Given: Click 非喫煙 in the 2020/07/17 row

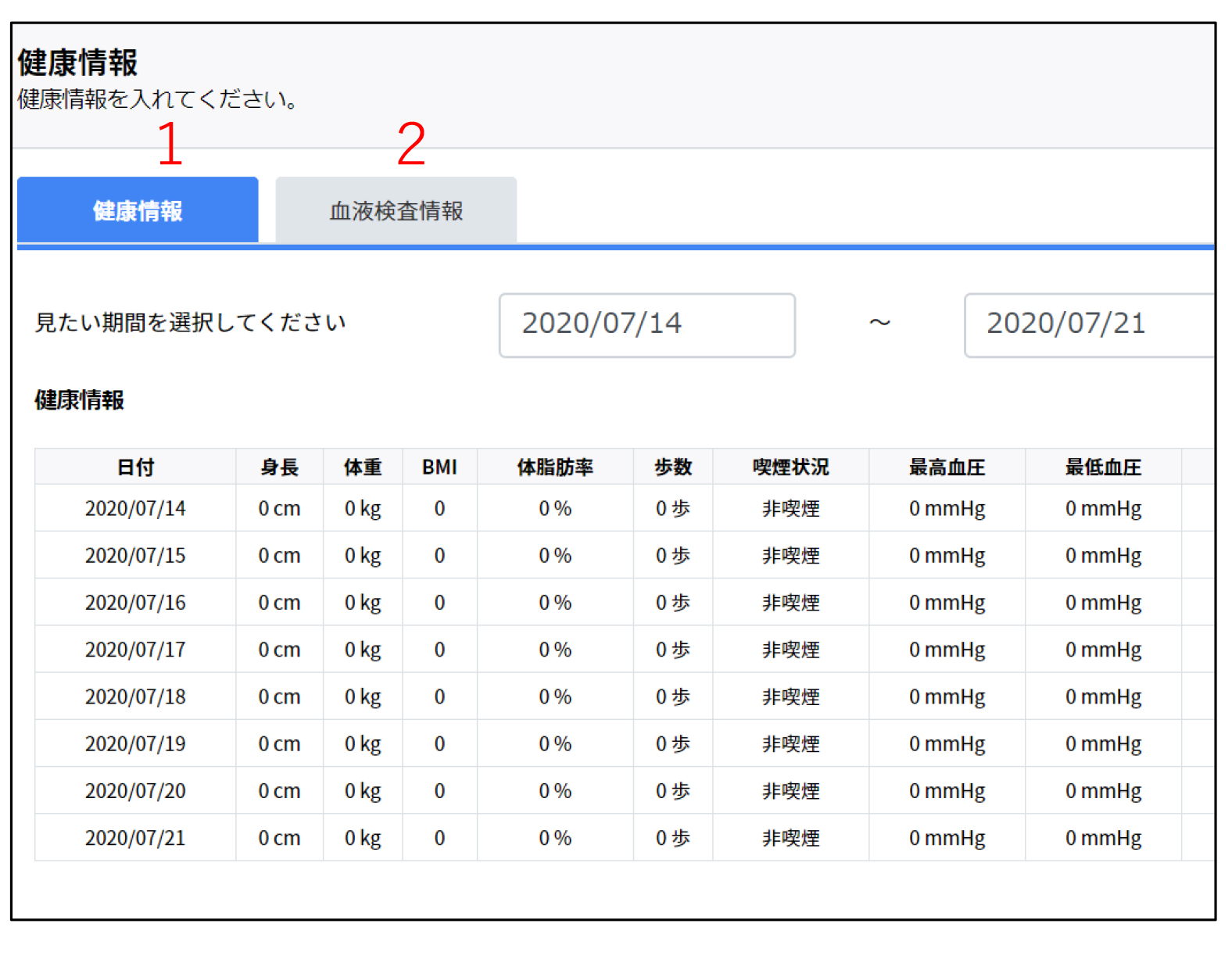Looking at the screenshot, I should [x=790, y=649].
